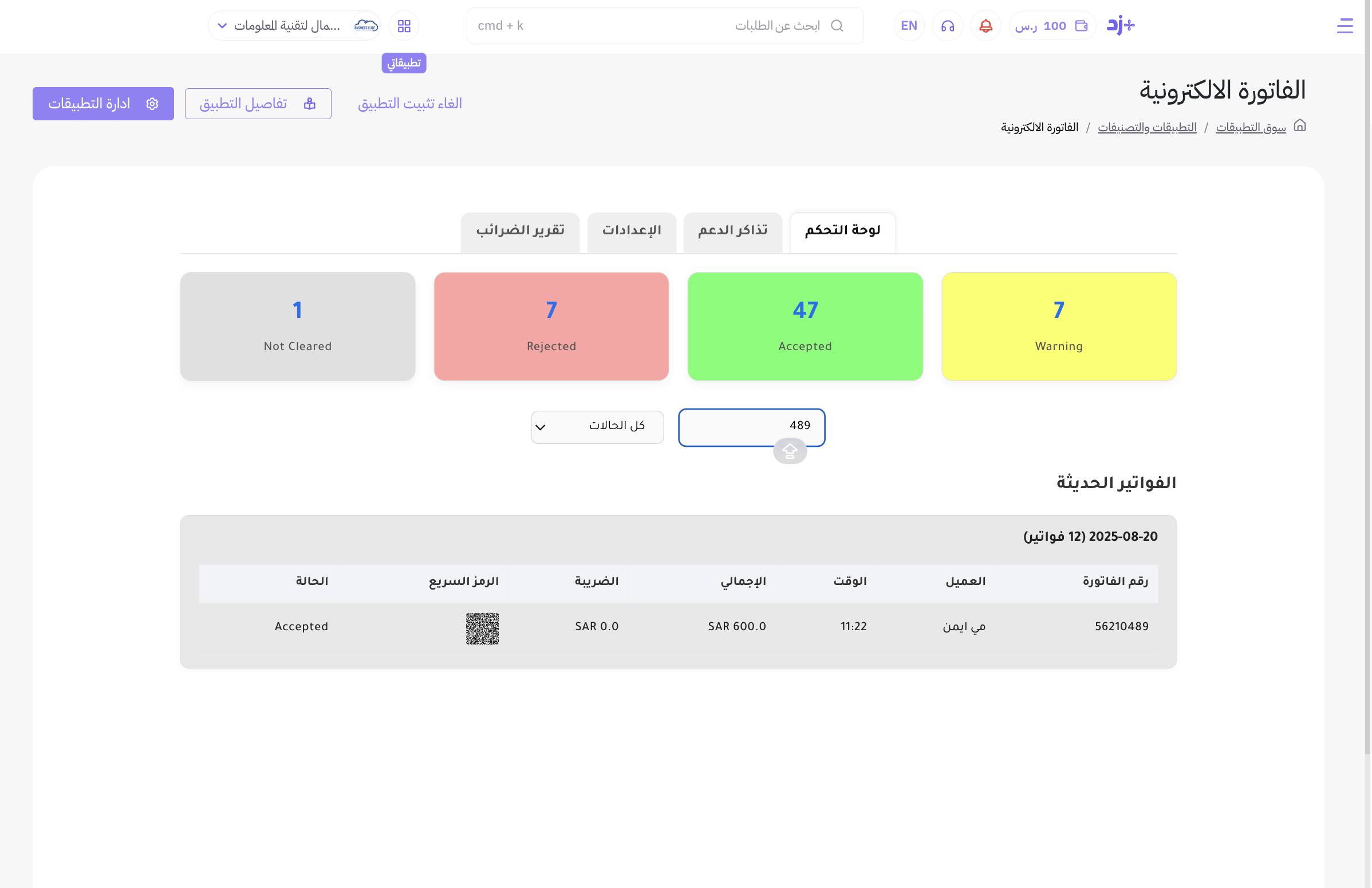
Task: Click the search icon in the orders search bar
Action: point(837,25)
